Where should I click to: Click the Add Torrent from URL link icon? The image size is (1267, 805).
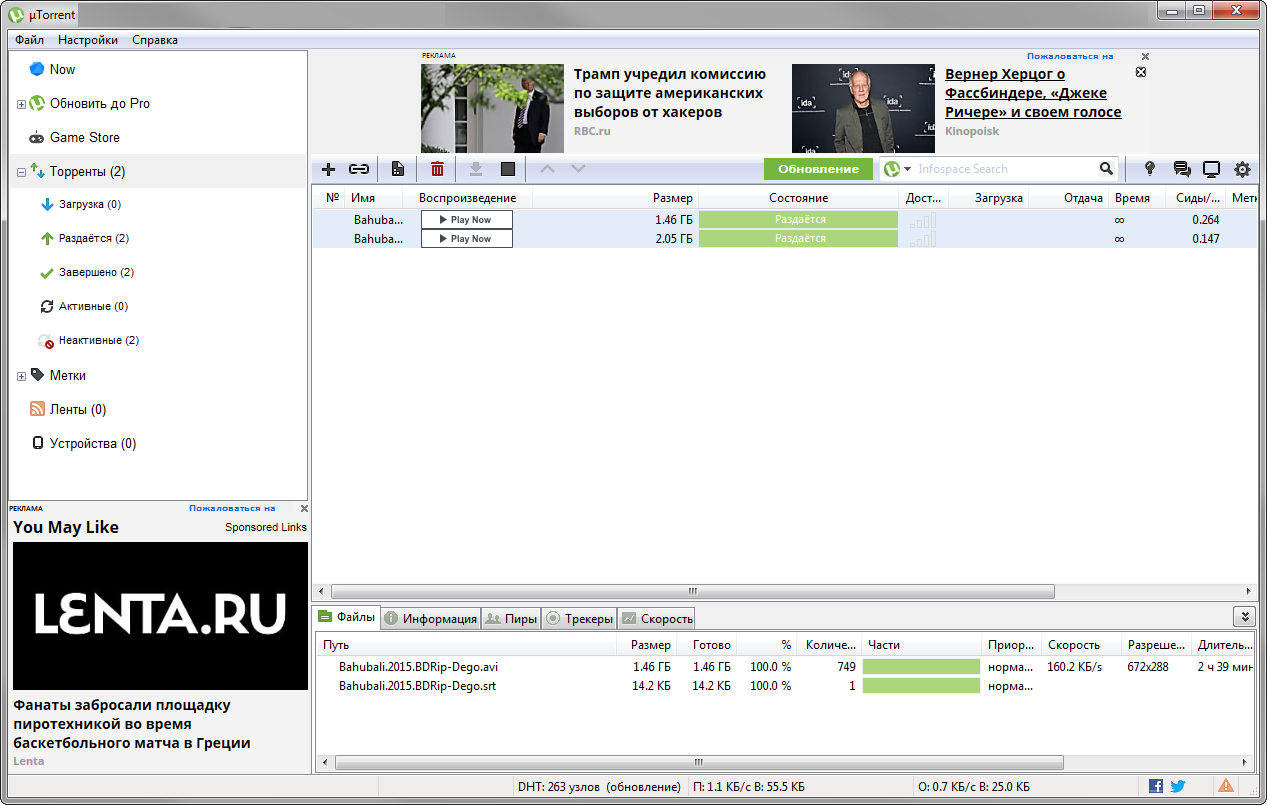[x=359, y=169]
